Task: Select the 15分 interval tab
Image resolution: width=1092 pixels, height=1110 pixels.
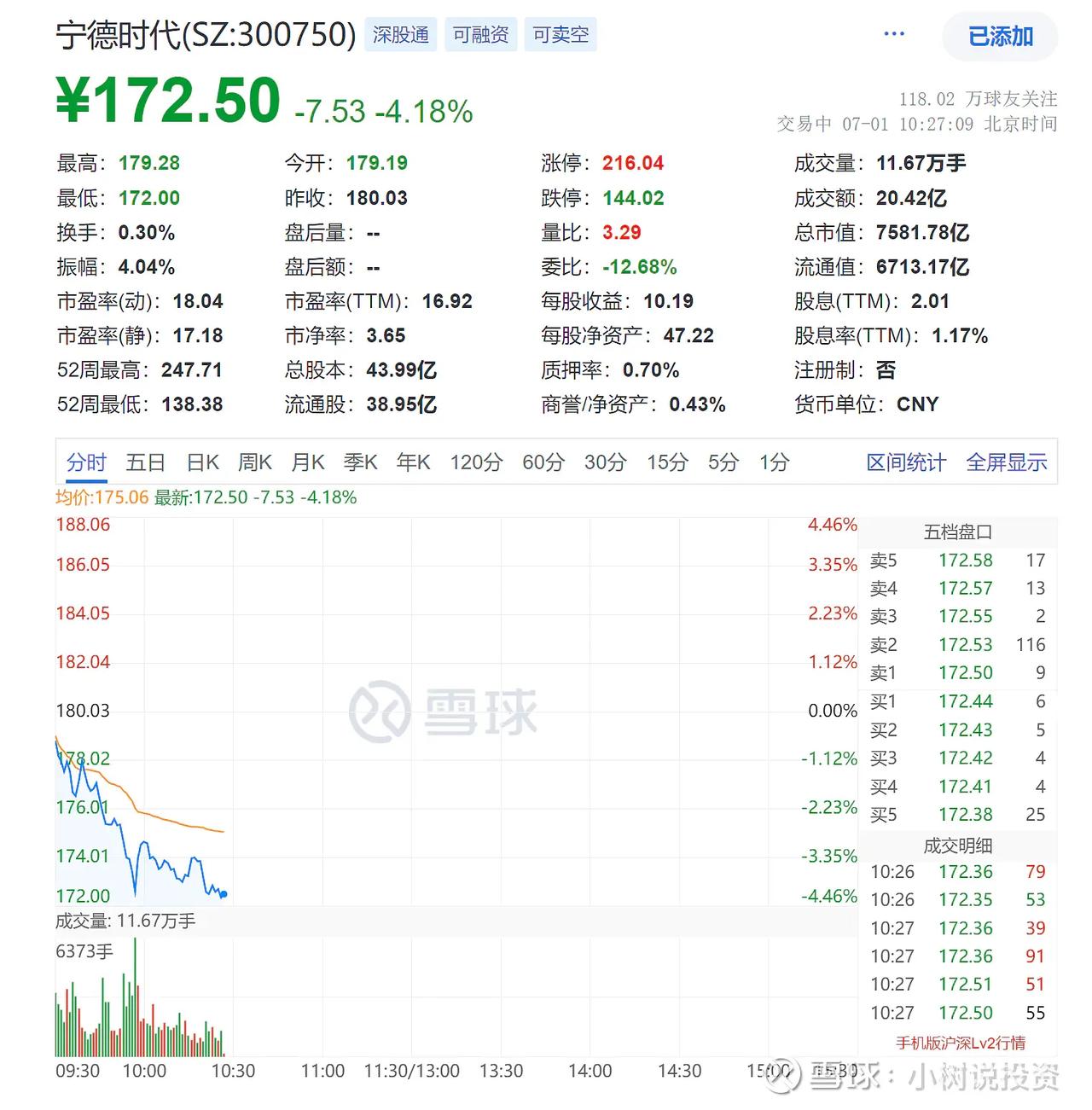Action: tap(667, 462)
